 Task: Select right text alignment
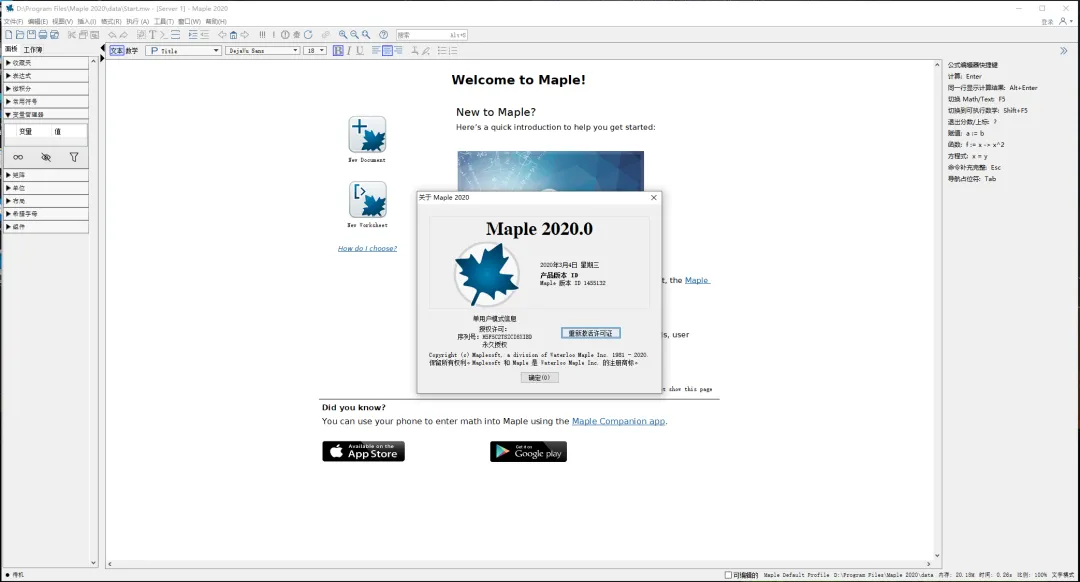click(x=398, y=50)
